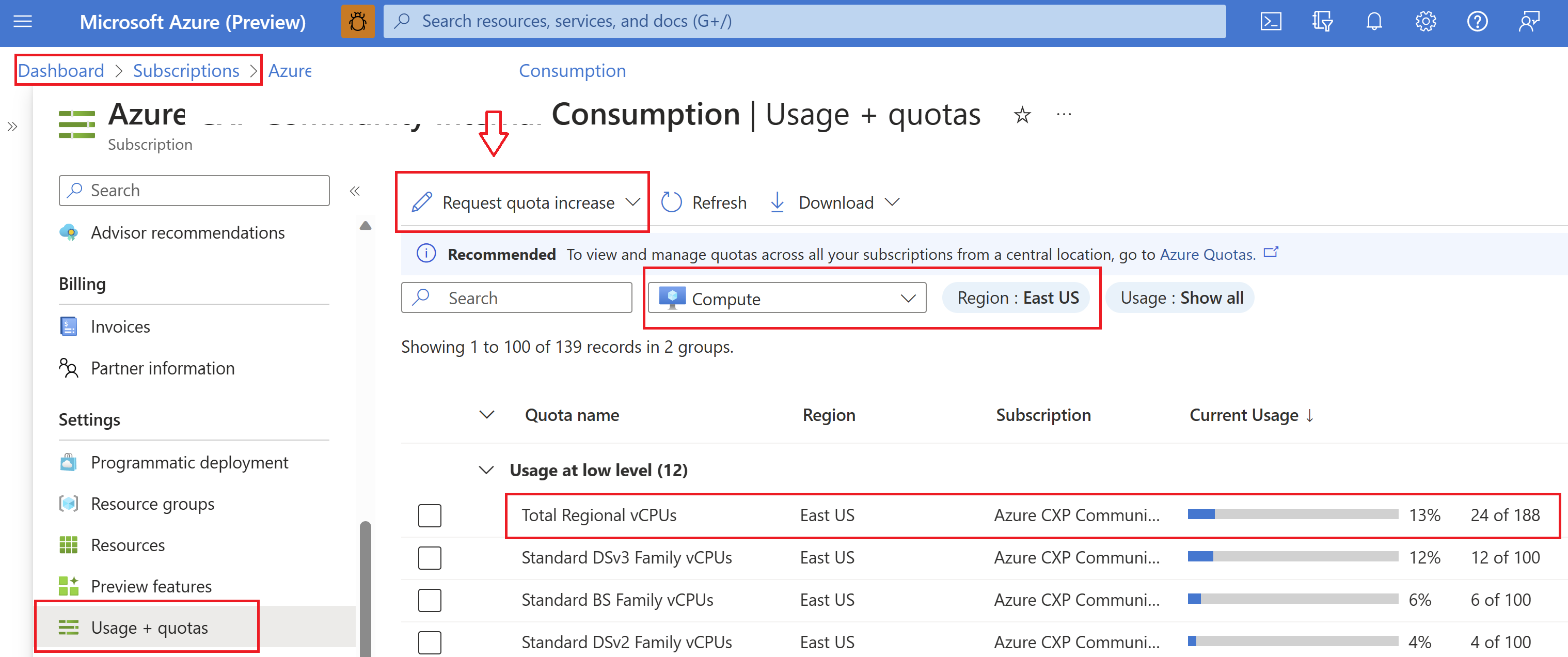Click the Subscription column header
The image size is (1568, 657).
tap(1043, 415)
